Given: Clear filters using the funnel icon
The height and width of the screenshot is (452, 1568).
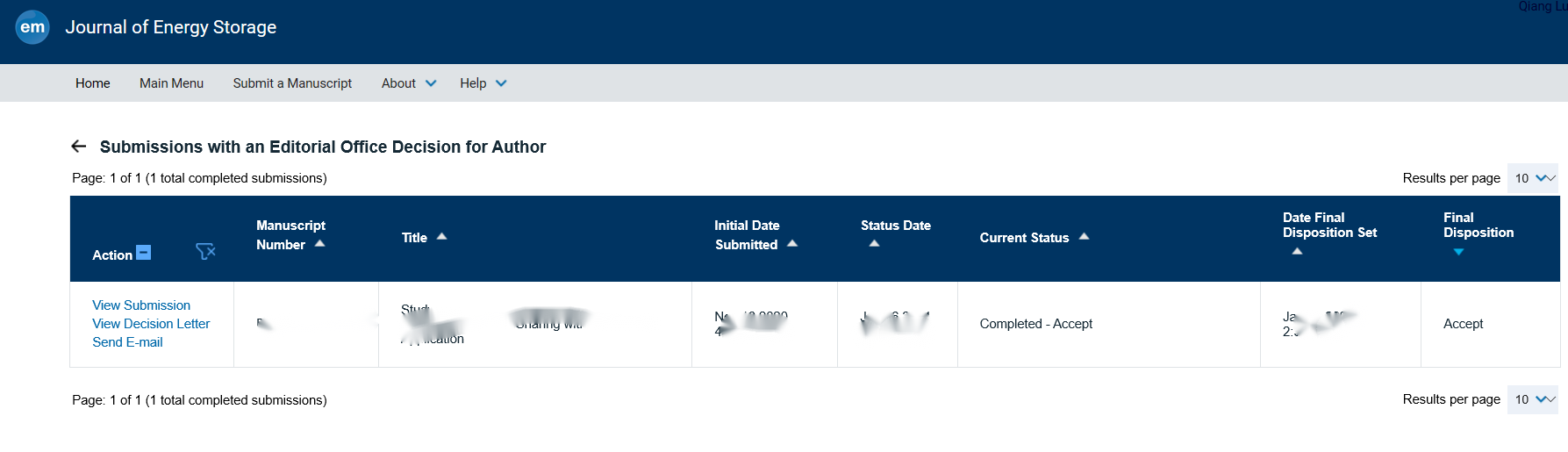Looking at the screenshot, I should coord(205,252).
